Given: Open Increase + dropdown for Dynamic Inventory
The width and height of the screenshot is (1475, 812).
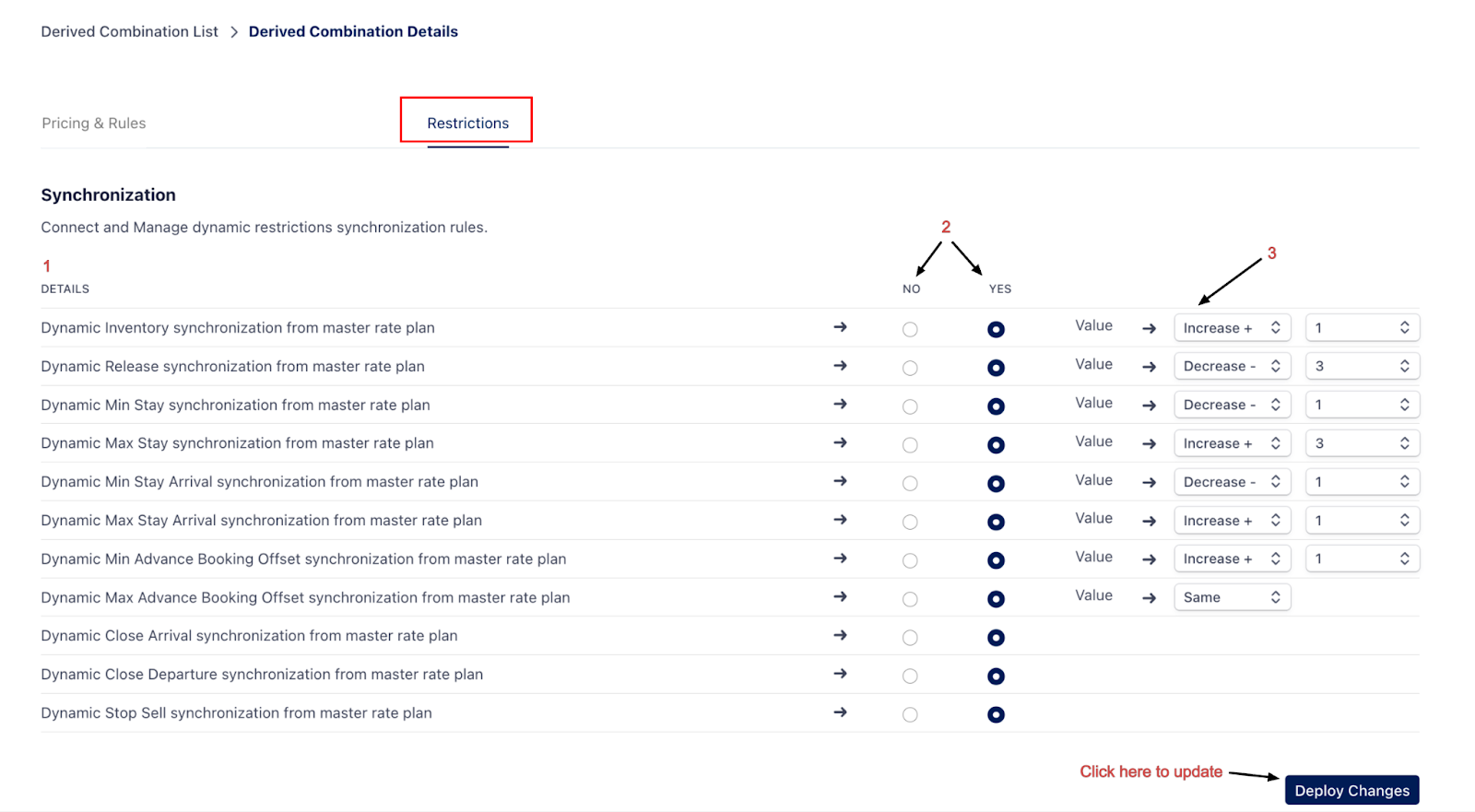Looking at the screenshot, I should click(1232, 328).
